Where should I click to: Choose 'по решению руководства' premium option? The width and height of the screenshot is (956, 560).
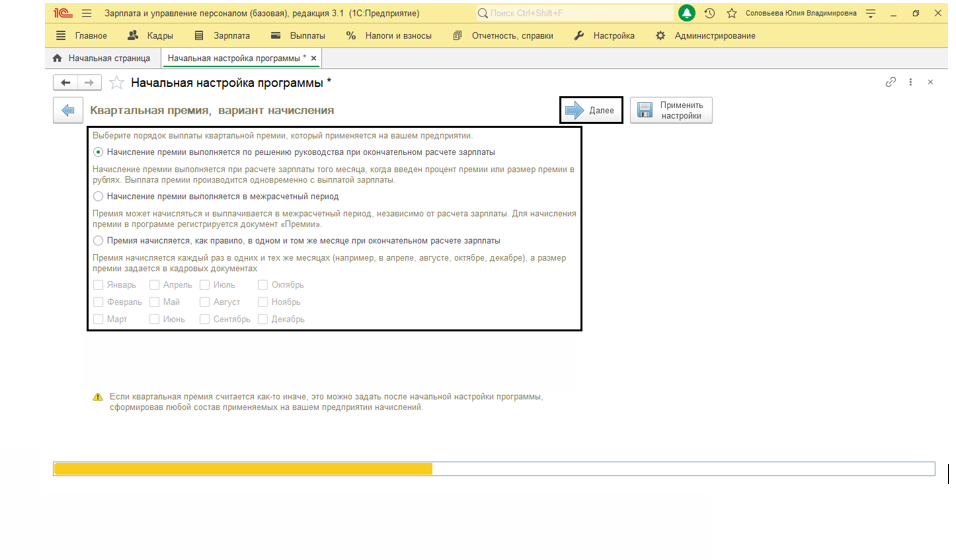98,153
